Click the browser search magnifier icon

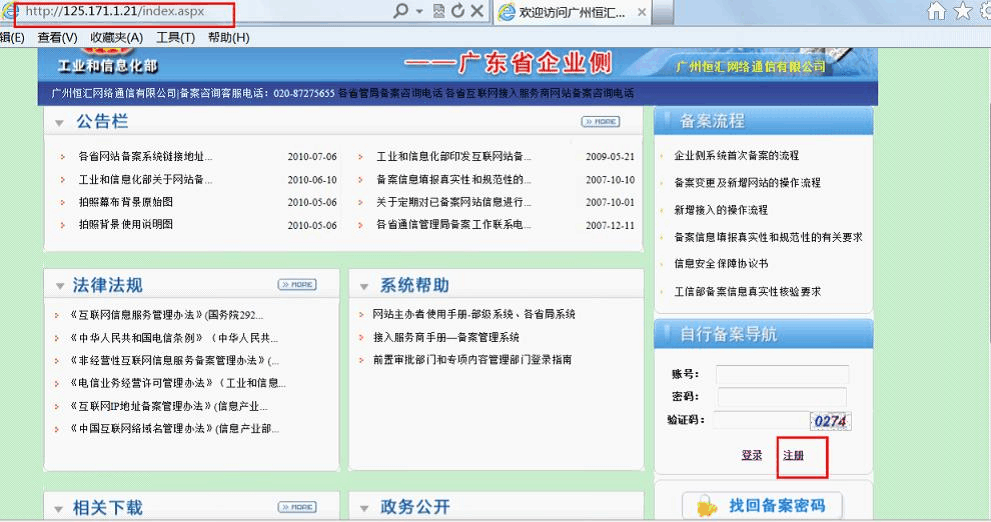(x=400, y=12)
